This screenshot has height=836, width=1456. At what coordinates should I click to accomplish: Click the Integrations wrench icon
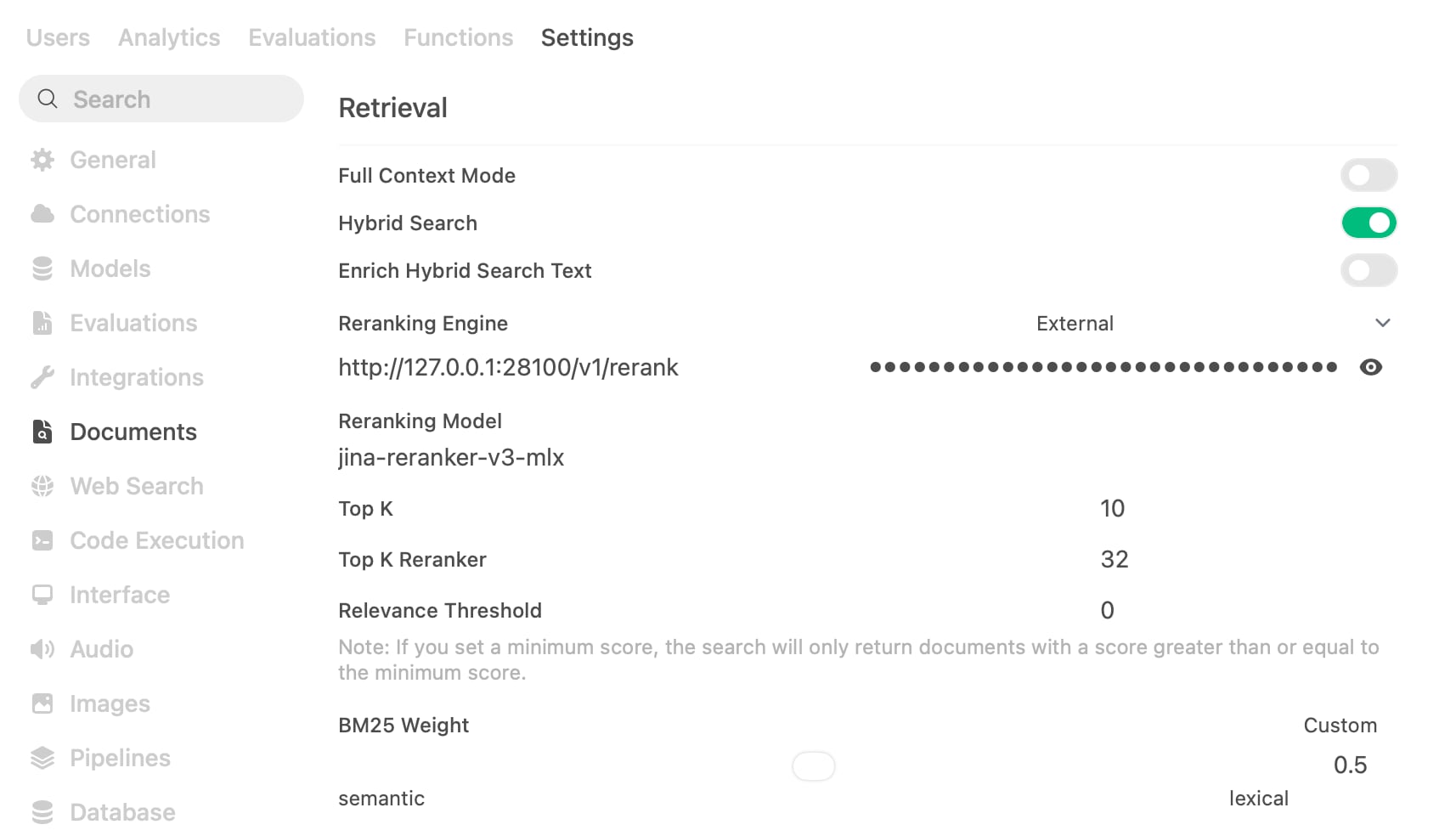coord(42,377)
